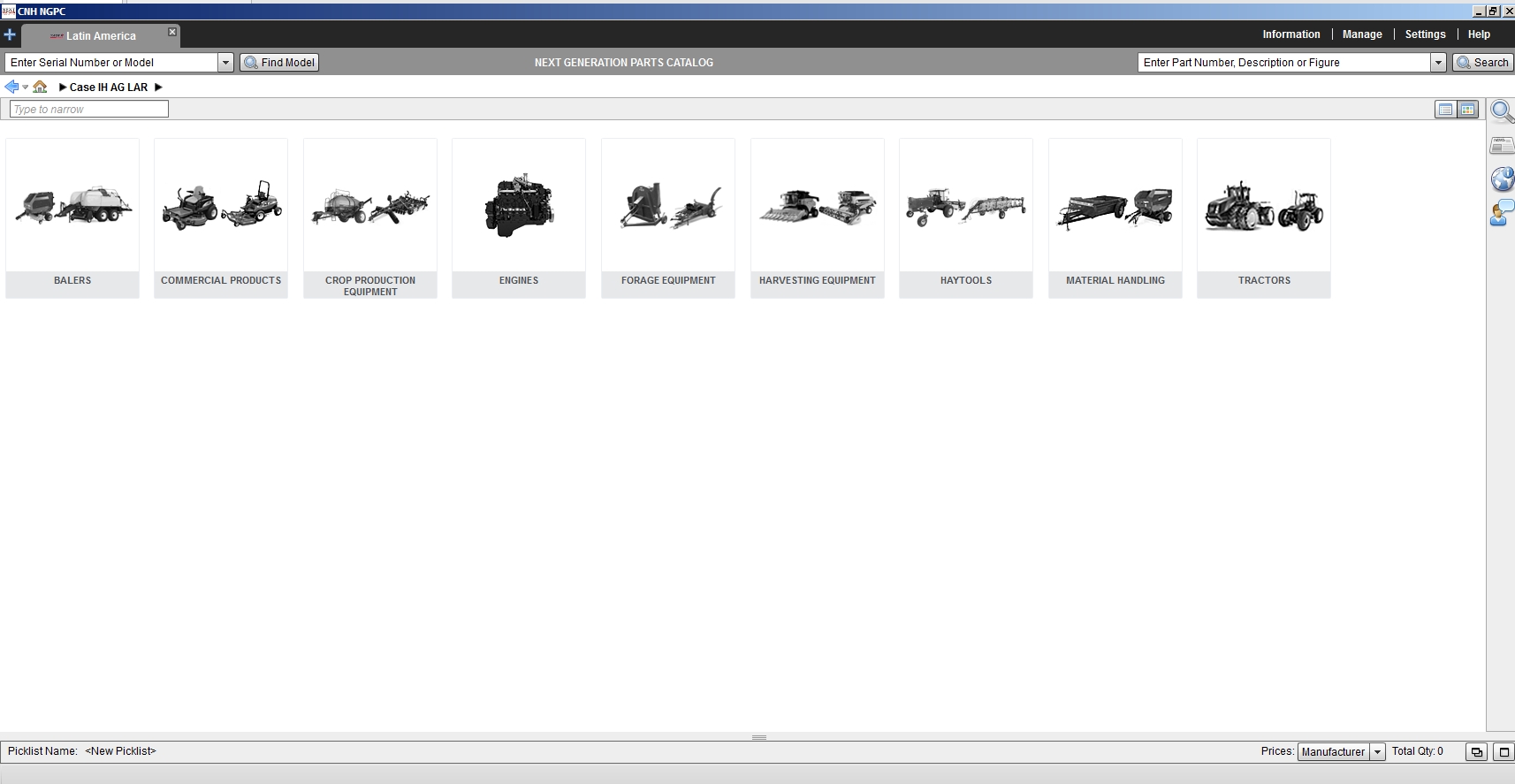
Task: Open the news icon in right sidebar
Action: pyautogui.click(x=1502, y=145)
